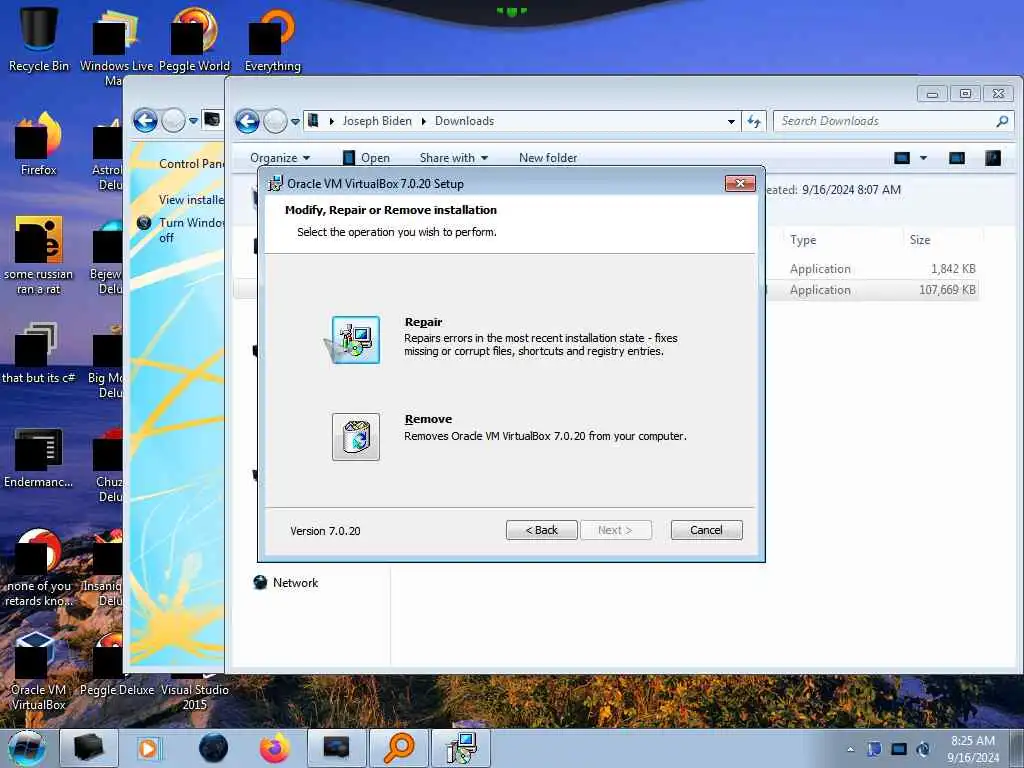The image size is (1024, 768).
Task: Select the Peggle Deluxe desktop icon
Action: point(116,666)
